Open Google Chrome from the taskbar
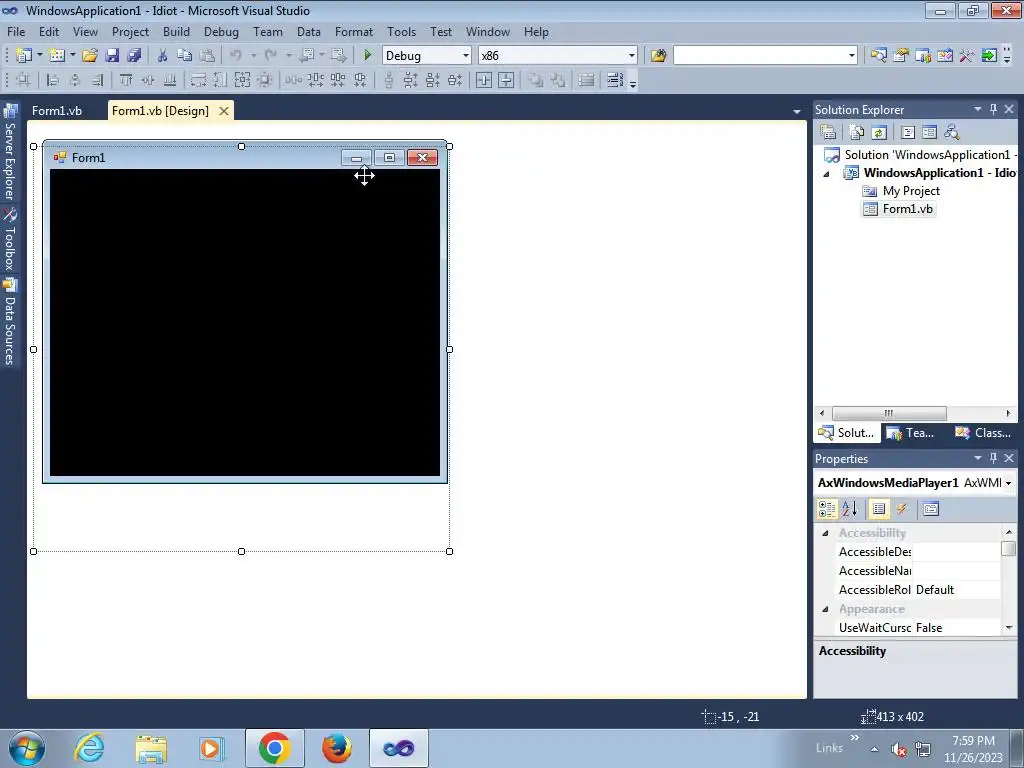The height and width of the screenshot is (768, 1024). (x=274, y=748)
